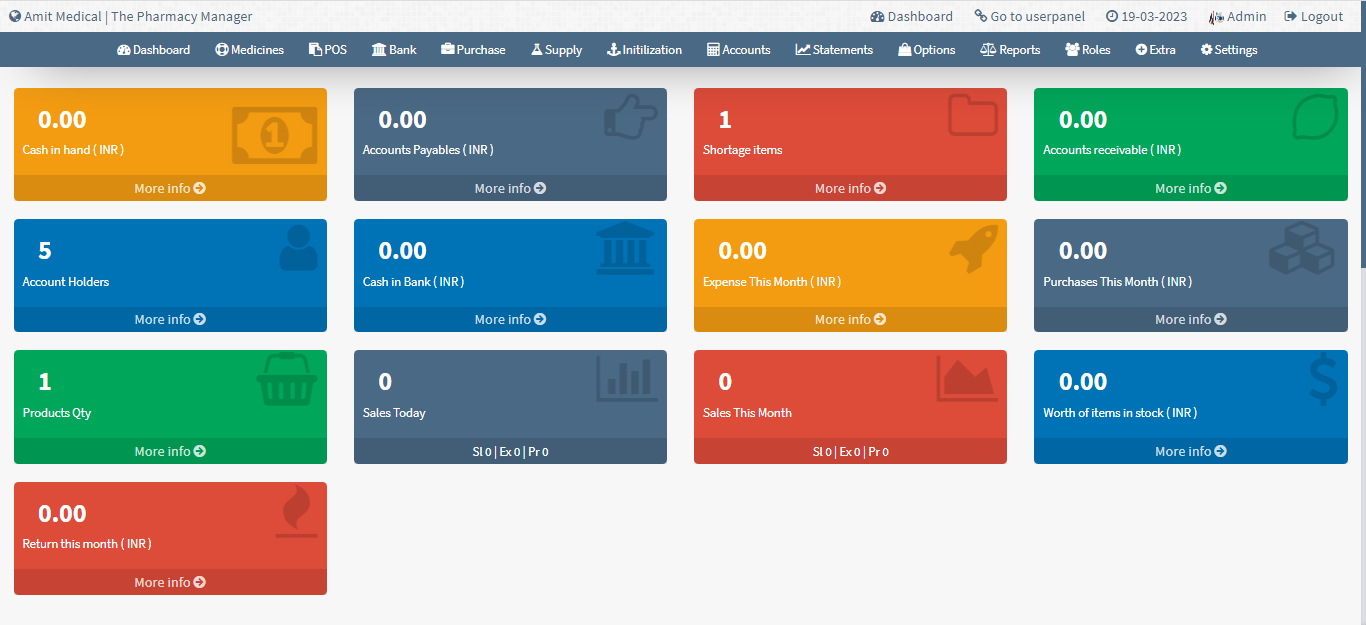Open the Supply section

tap(556, 49)
